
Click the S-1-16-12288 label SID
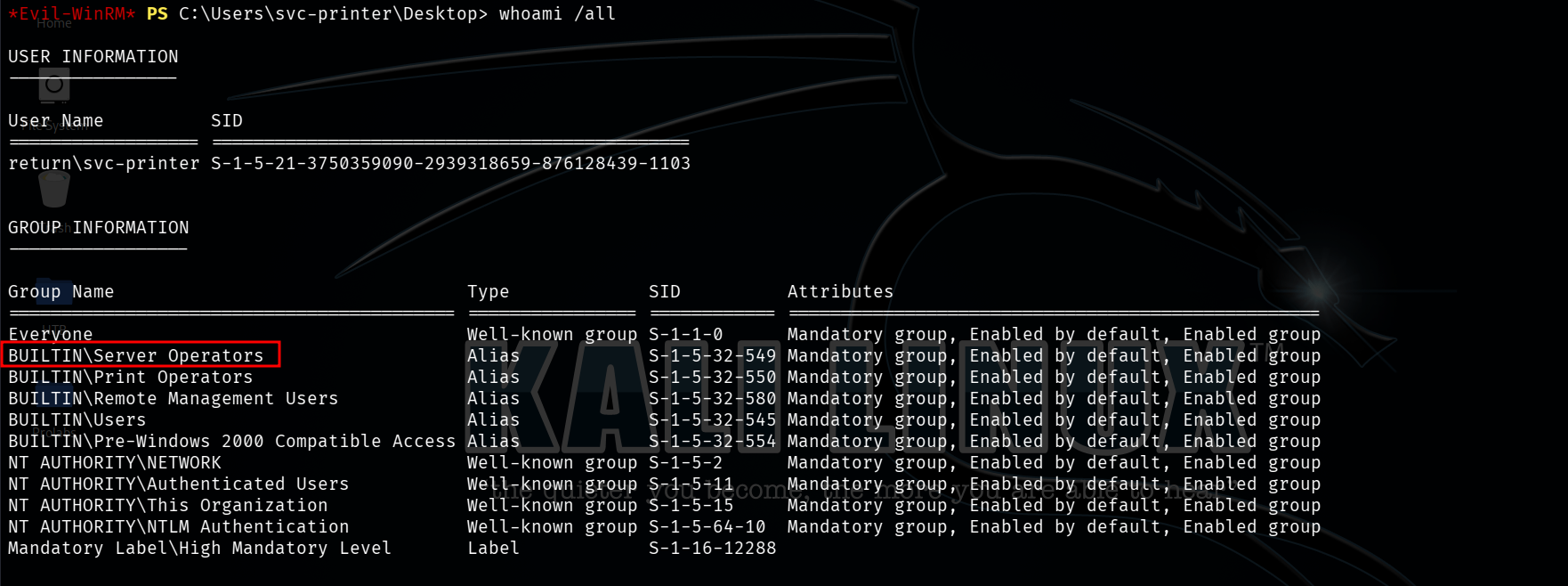(x=712, y=548)
